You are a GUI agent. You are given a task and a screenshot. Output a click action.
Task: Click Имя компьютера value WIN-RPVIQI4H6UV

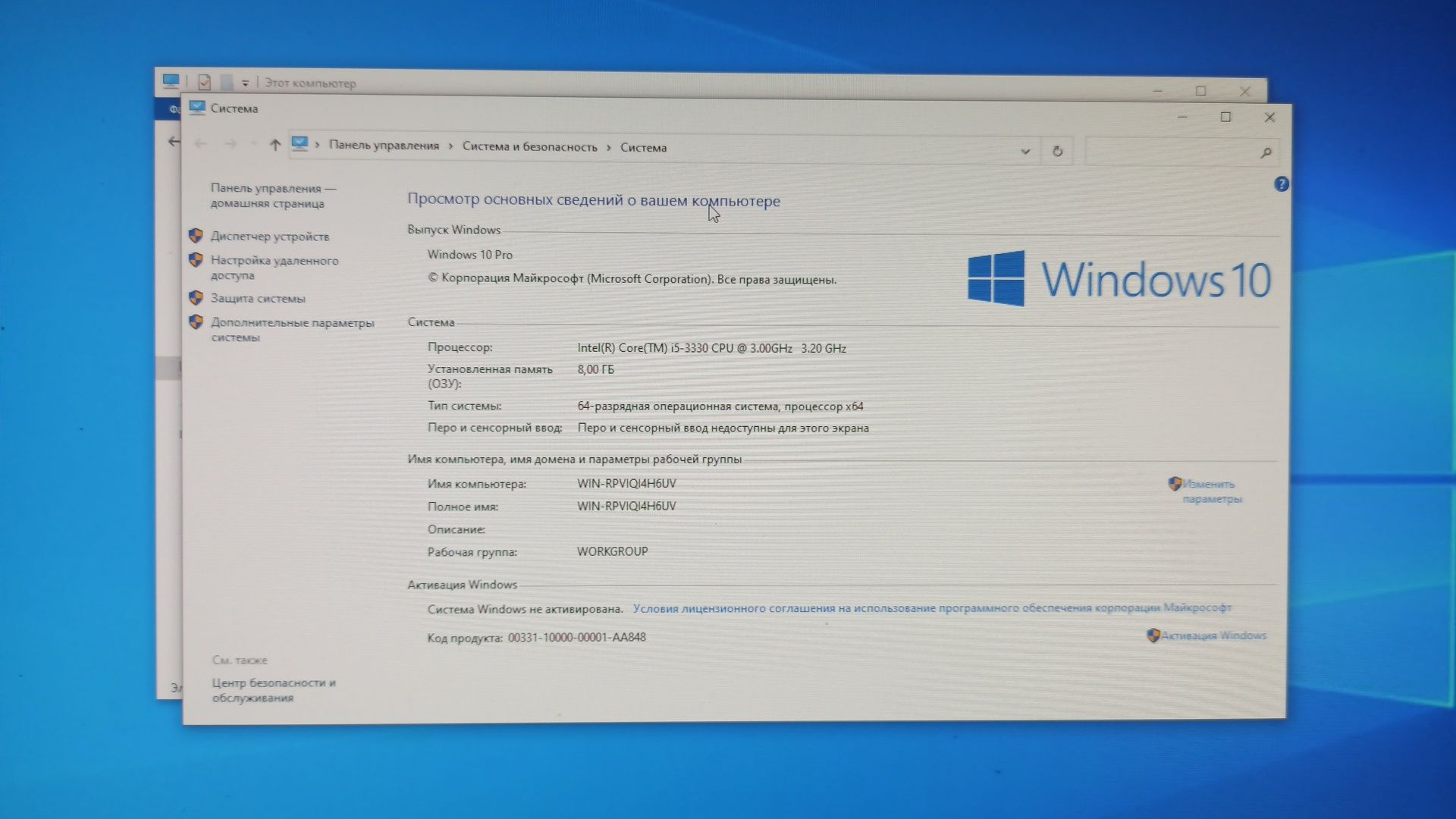tap(626, 484)
